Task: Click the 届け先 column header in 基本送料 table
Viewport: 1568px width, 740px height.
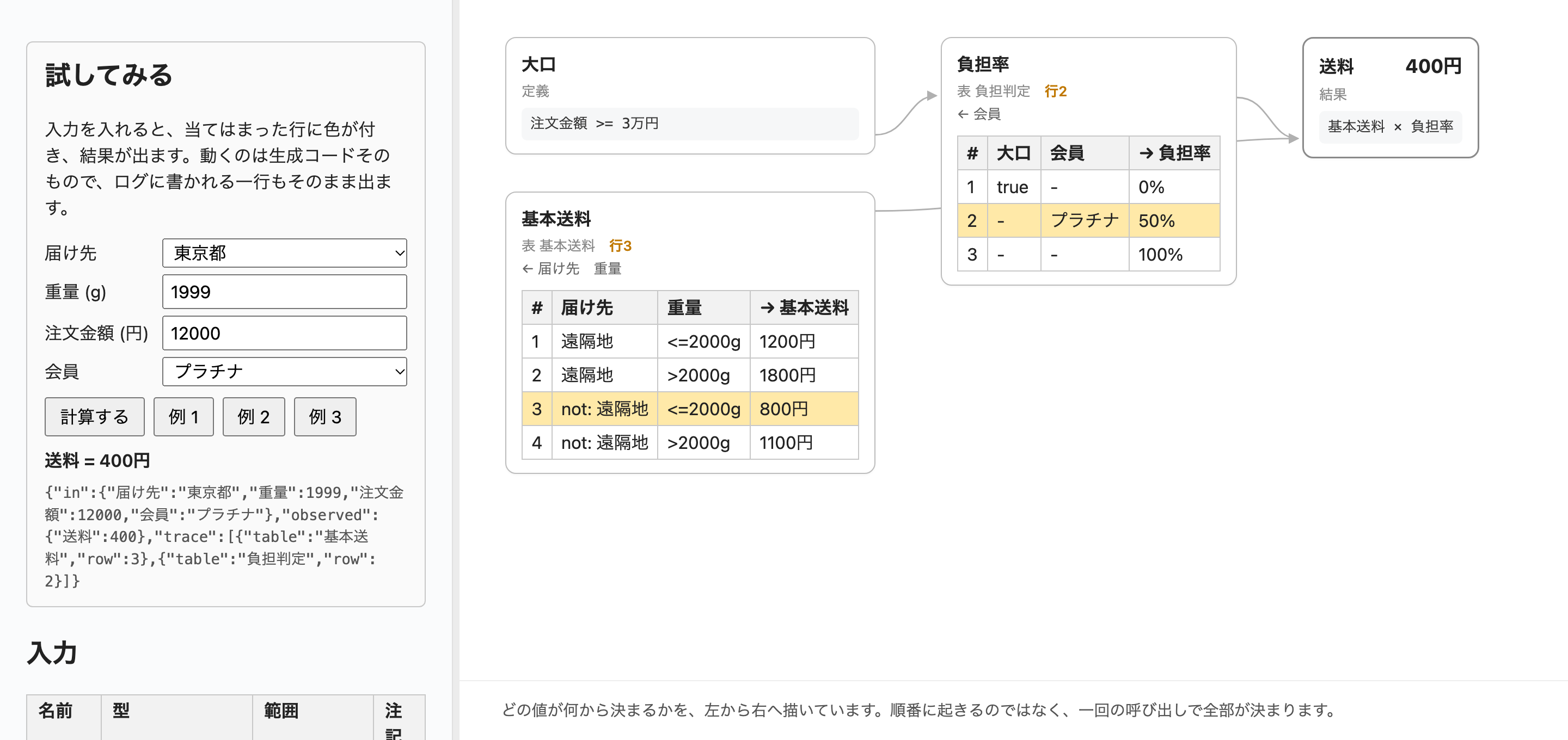Action: (x=604, y=307)
